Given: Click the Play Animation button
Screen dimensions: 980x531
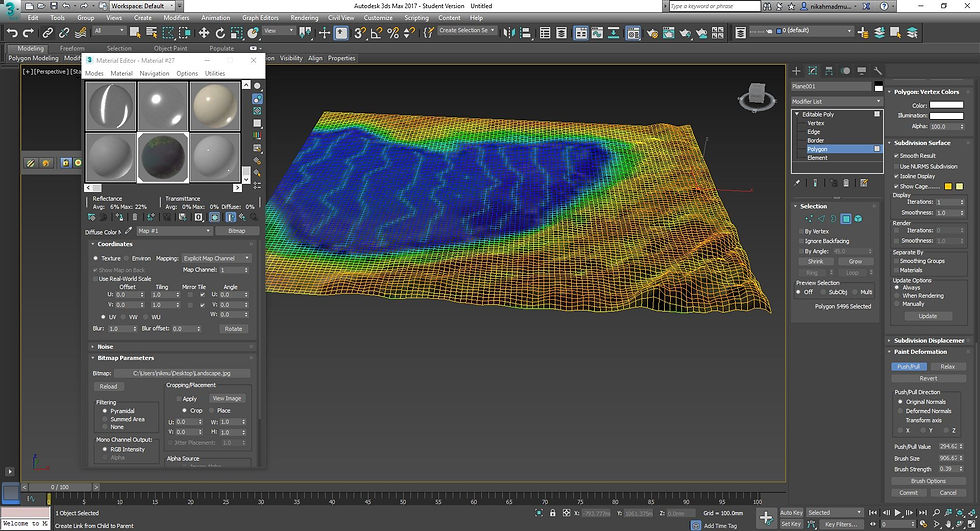Looking at the screenshot, I should point(898,512).
